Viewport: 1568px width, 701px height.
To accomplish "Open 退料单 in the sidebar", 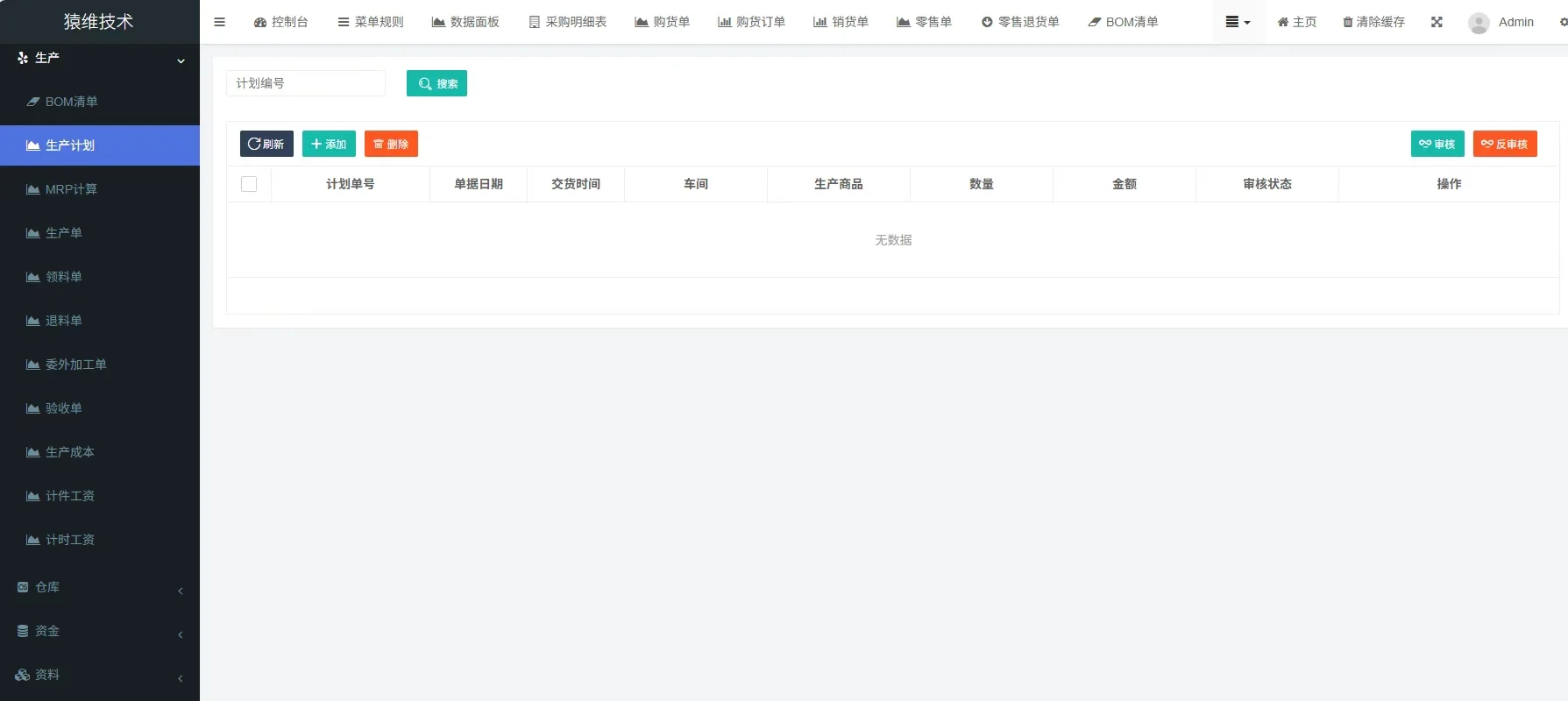I will pos(100,321).
